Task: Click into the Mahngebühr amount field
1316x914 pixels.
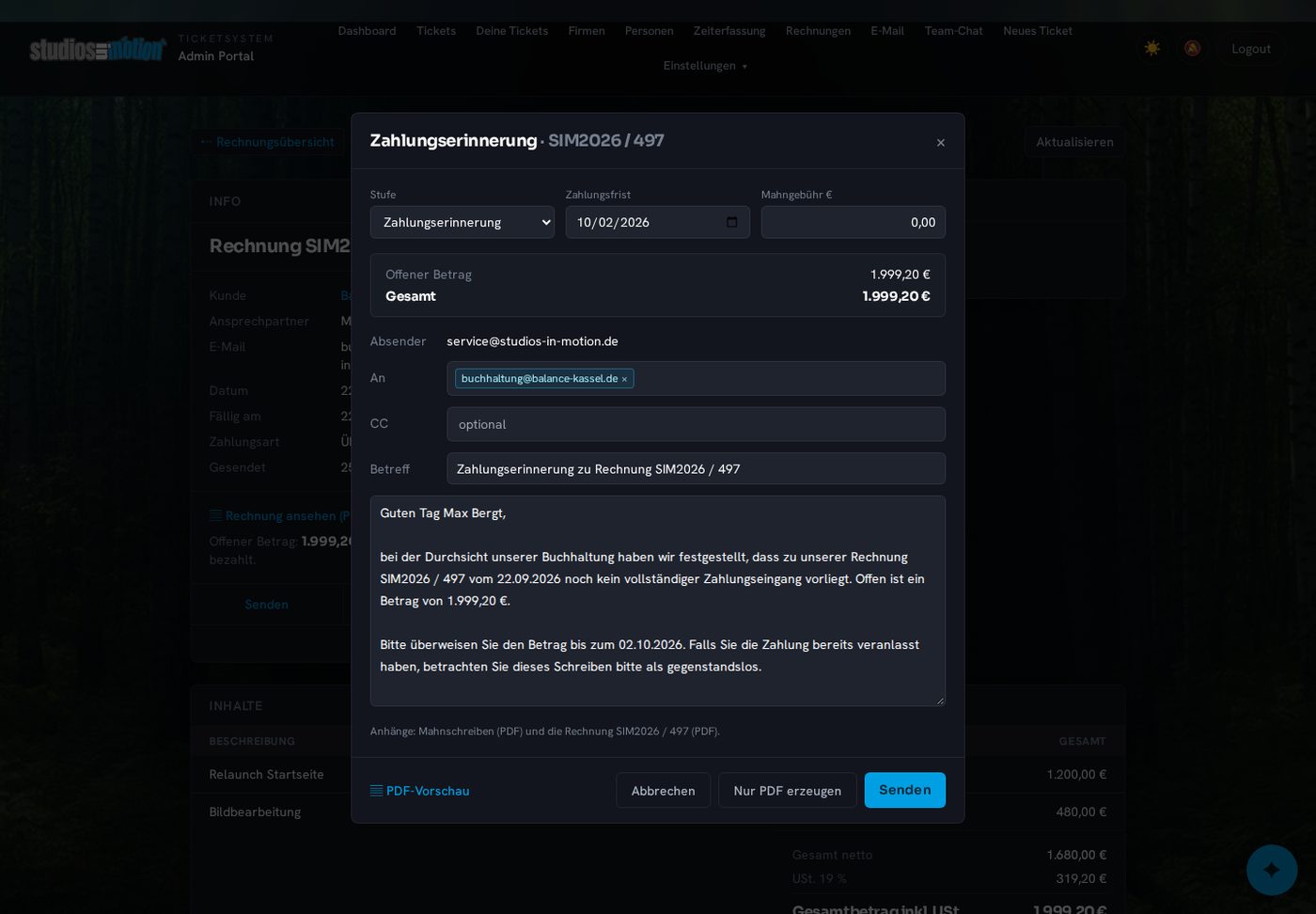Action: (854, 222)
